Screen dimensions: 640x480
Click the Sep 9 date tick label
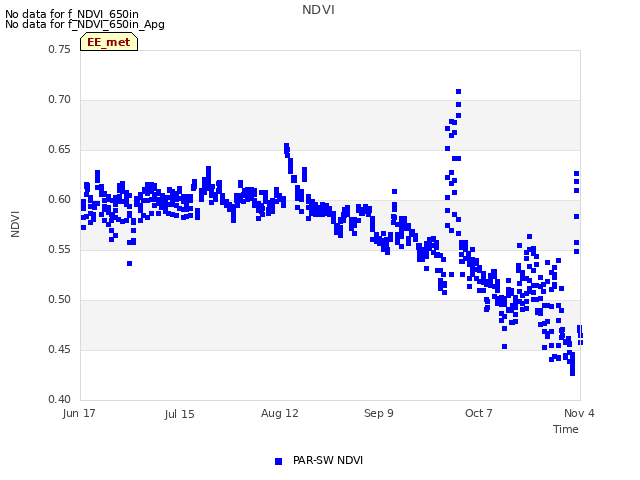(x=379, y=413)
